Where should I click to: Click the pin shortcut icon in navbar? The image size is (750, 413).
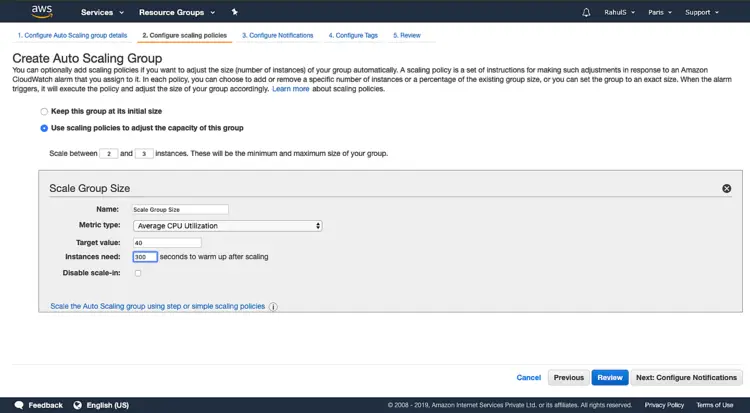(234, 12)
